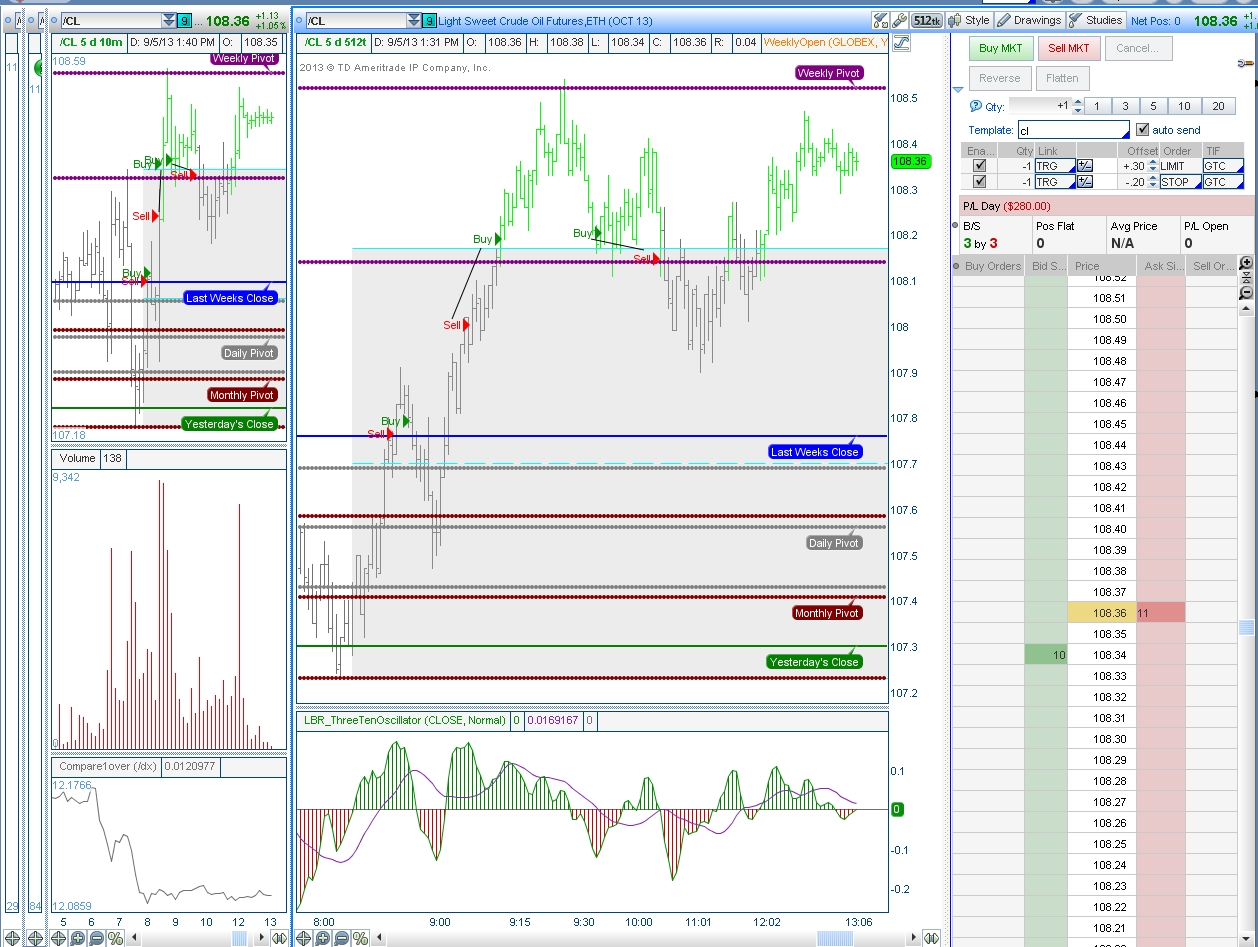Viewport: 1258px width, 947px height.
Task: Open the Drawings toolbar menu
Action: click(x=1029, y=20)
